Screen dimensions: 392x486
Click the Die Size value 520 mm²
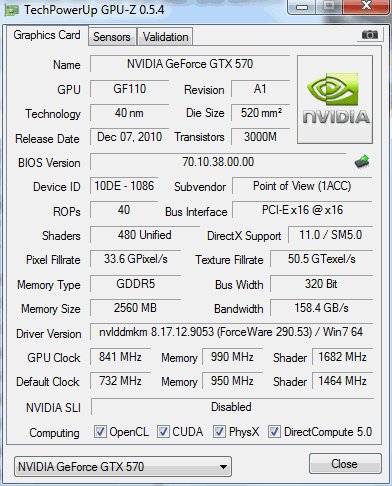pos(260,113)
